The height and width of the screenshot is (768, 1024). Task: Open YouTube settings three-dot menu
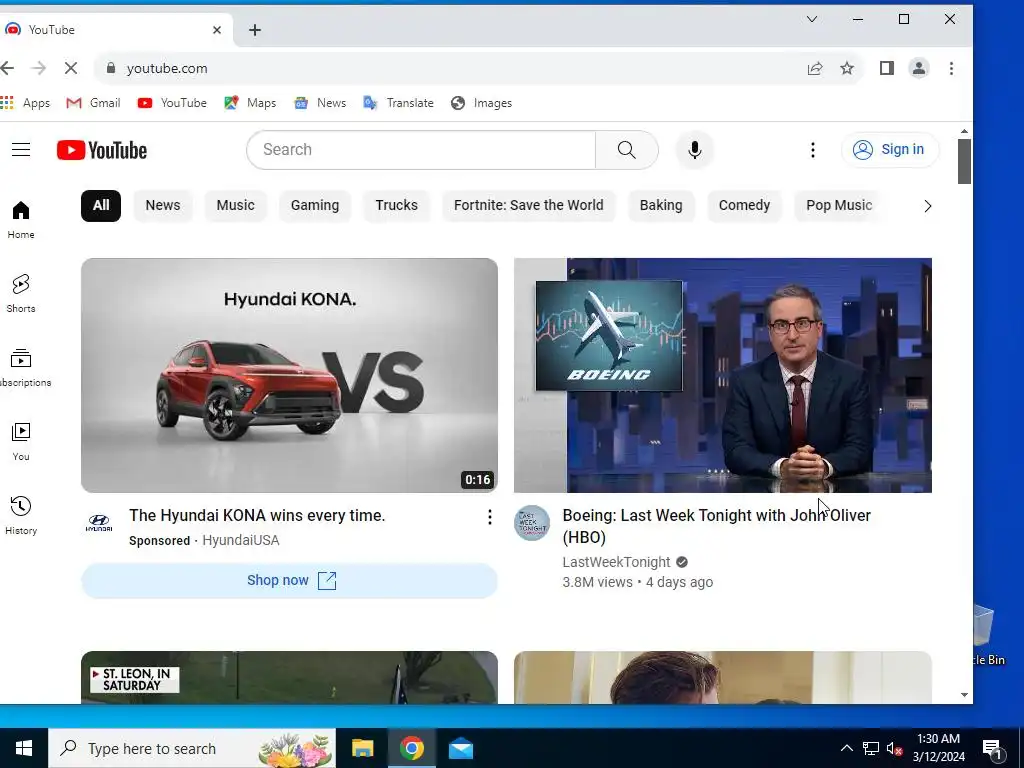tap(812, 150)
